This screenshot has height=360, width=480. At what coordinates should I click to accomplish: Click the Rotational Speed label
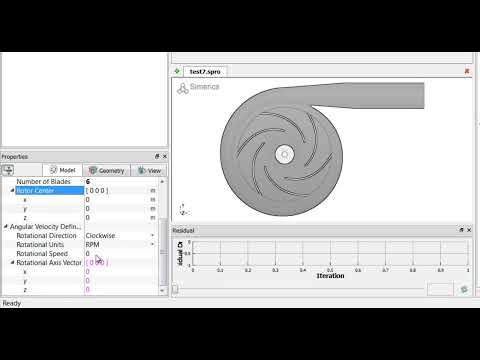[42, 253]
